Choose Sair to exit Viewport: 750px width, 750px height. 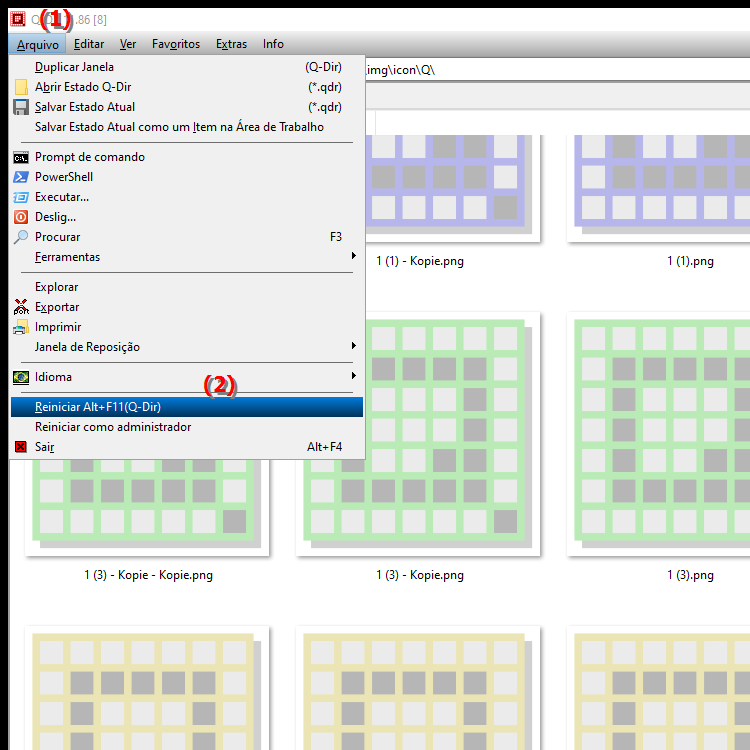(x=187, y=447)
